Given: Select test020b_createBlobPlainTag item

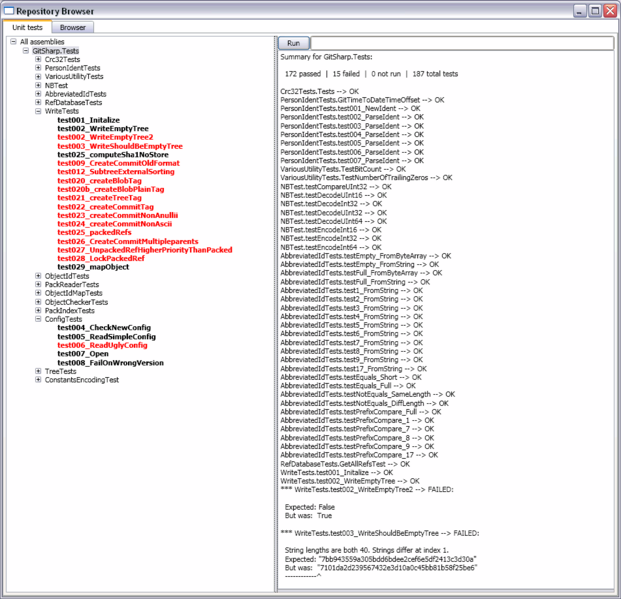Looking at the screenshot, I should point(110,189).
